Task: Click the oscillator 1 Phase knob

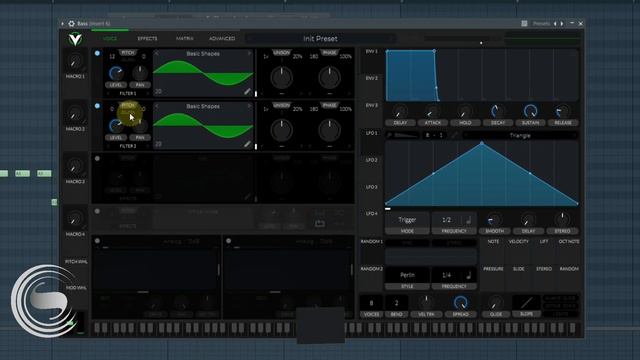Action: coord(329,78)
